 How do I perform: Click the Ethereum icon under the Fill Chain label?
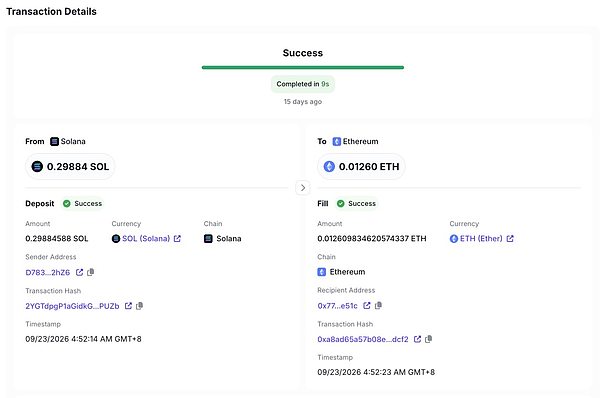[321, 272]
